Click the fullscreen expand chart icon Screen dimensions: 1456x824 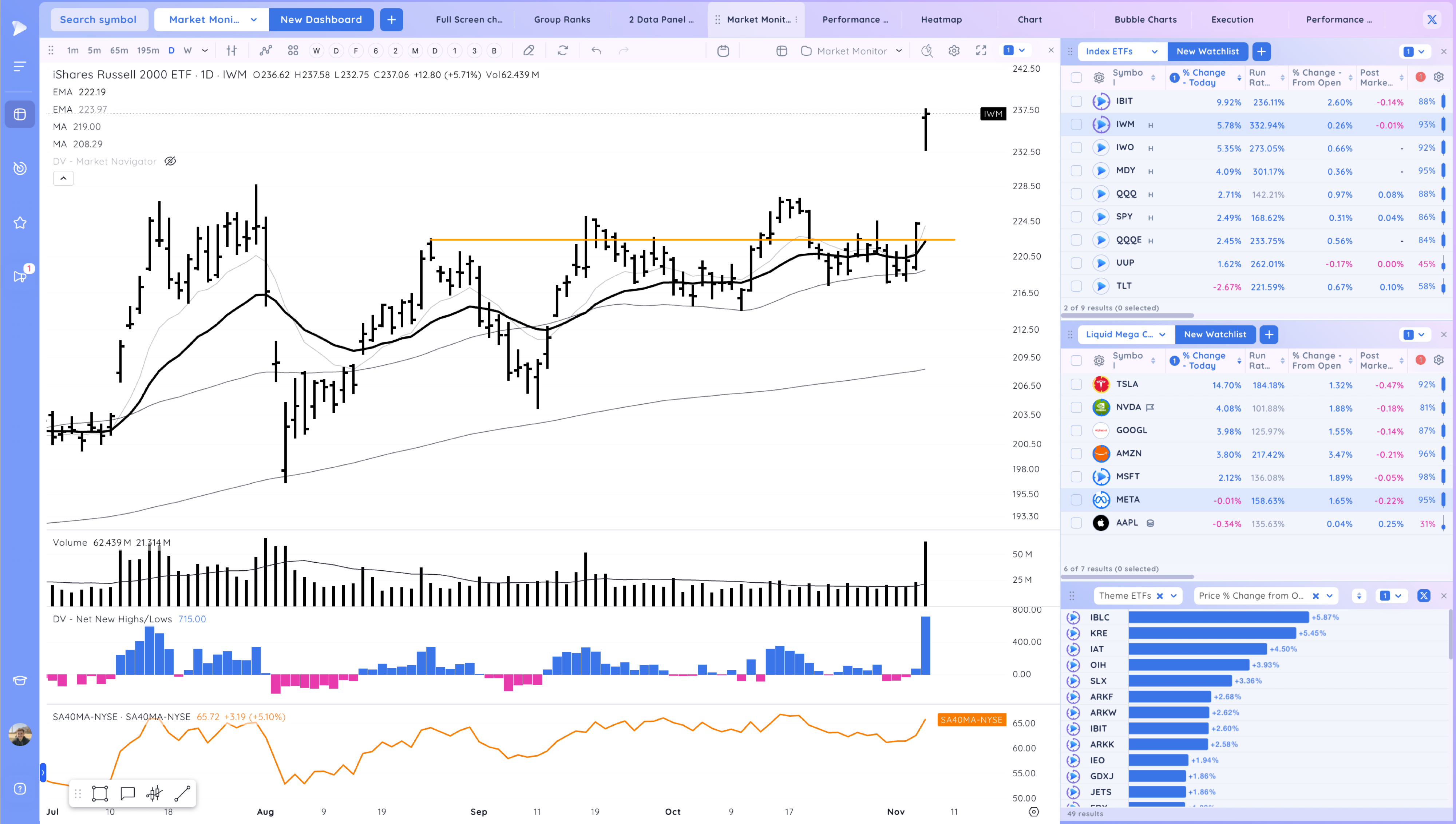coord(981,51)
